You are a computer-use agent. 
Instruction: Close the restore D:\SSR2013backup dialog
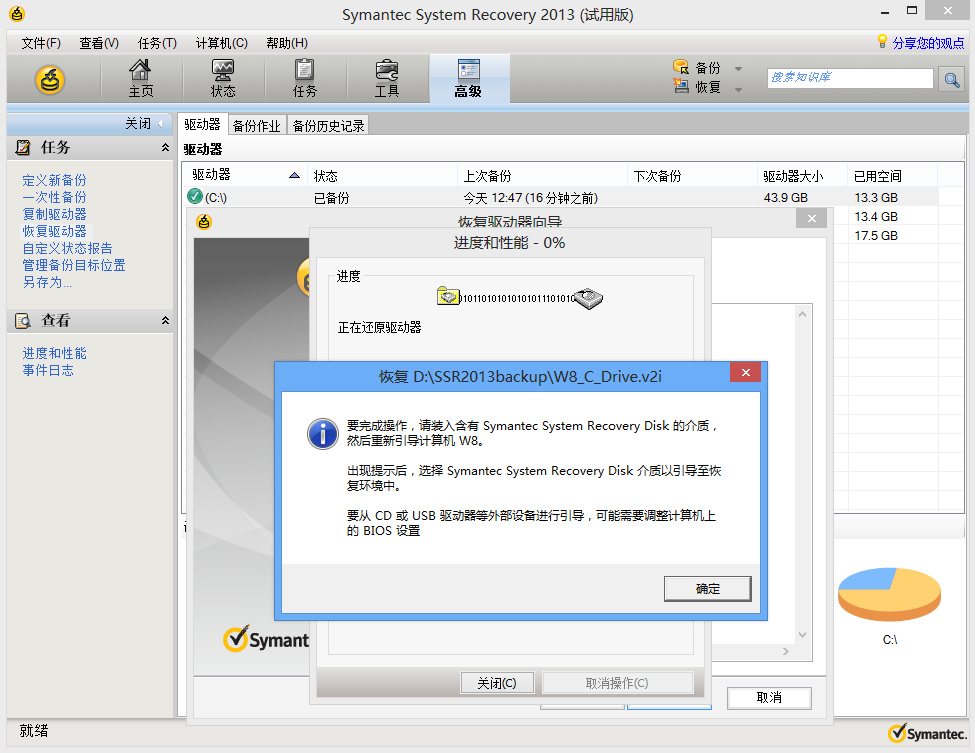click(x=746, y=372)
